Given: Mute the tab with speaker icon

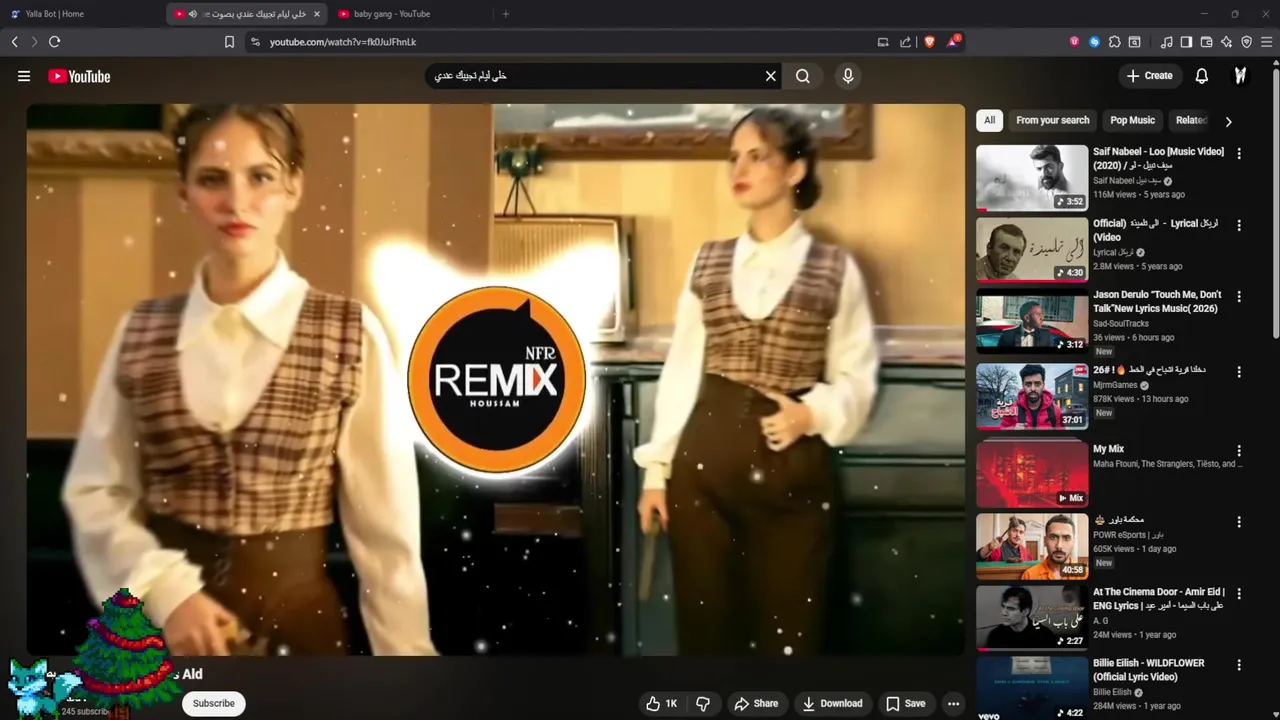Looking at the screenshot, I should pyautogui.click(x=193, y=14).
